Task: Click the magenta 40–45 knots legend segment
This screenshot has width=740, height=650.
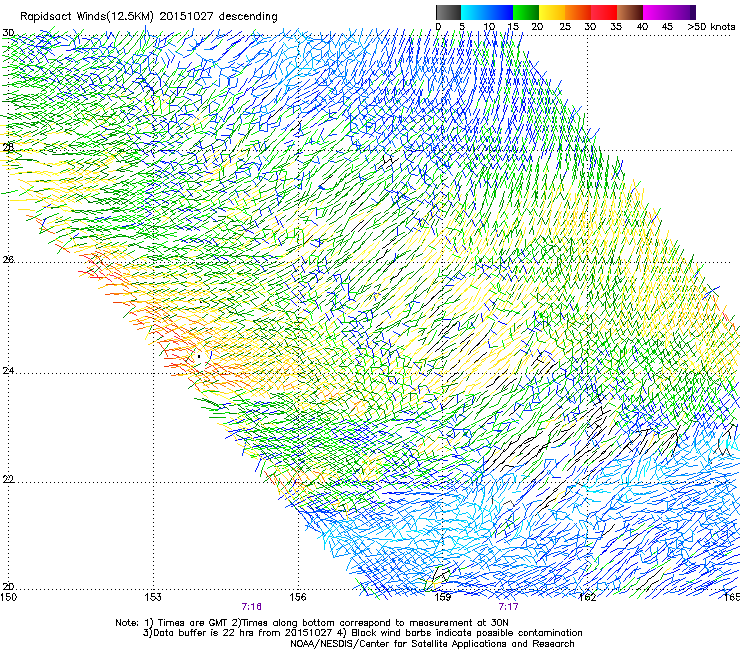Action: (x=656, y=12)
